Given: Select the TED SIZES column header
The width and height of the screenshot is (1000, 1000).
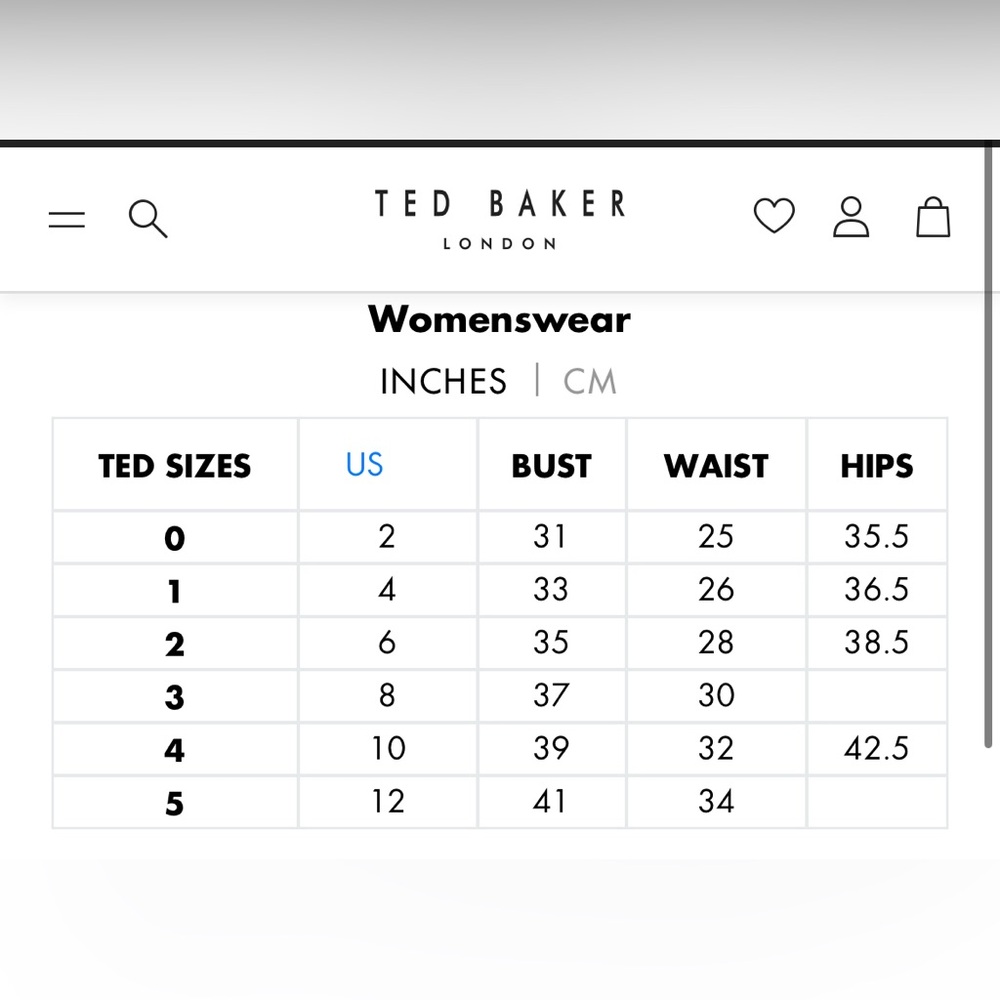Looking at the screenshot, I should tap(175, 466).
